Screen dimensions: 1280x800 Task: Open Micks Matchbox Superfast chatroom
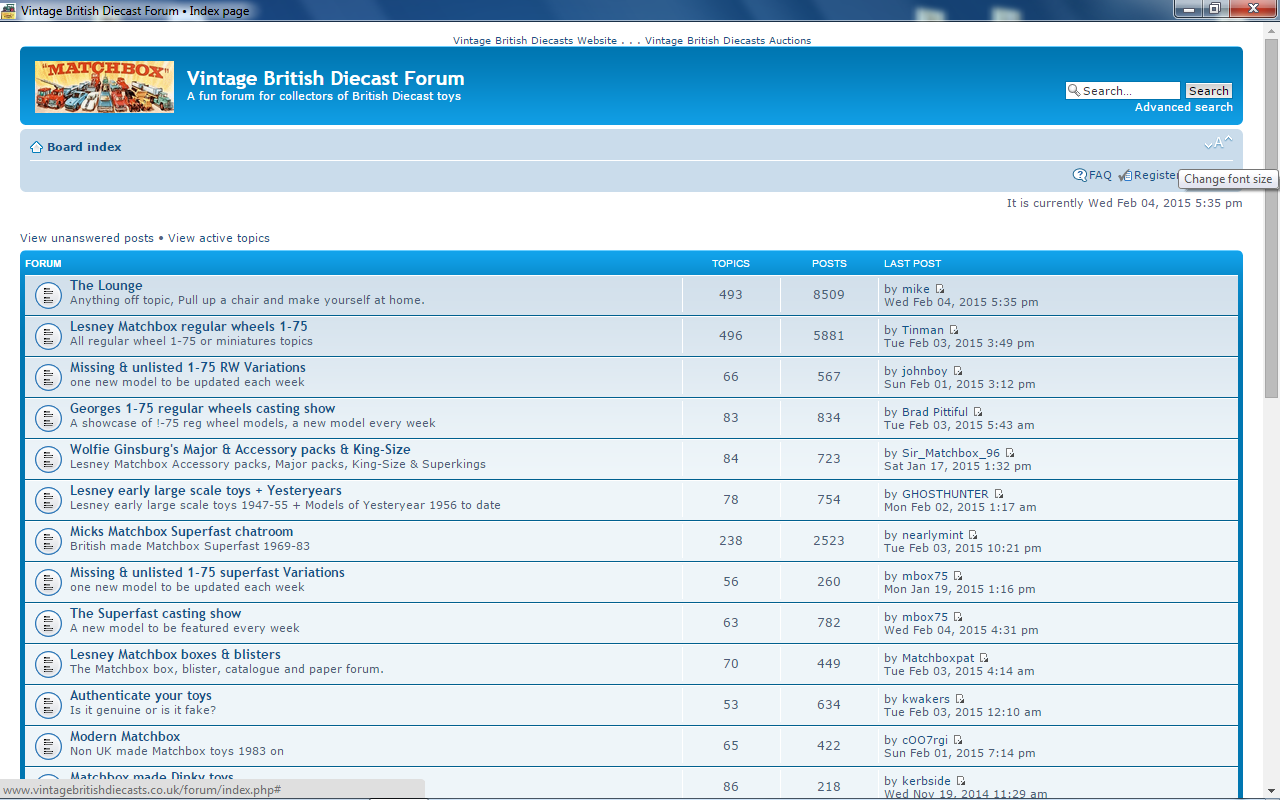(182, 532)
